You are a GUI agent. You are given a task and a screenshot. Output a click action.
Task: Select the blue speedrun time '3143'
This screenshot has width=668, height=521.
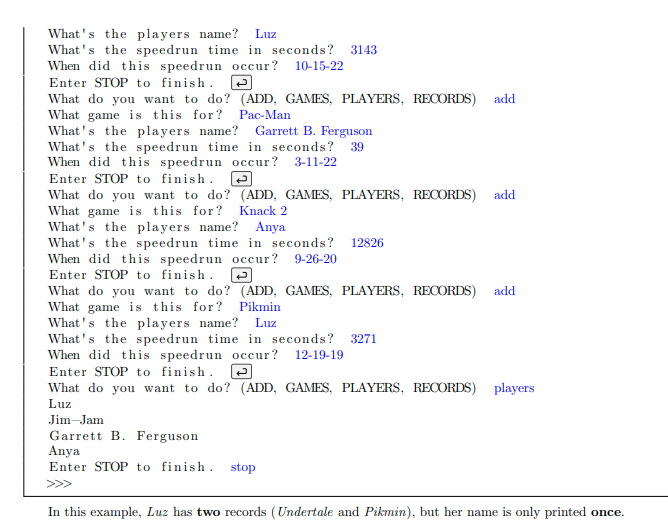[x=363, y=50]
